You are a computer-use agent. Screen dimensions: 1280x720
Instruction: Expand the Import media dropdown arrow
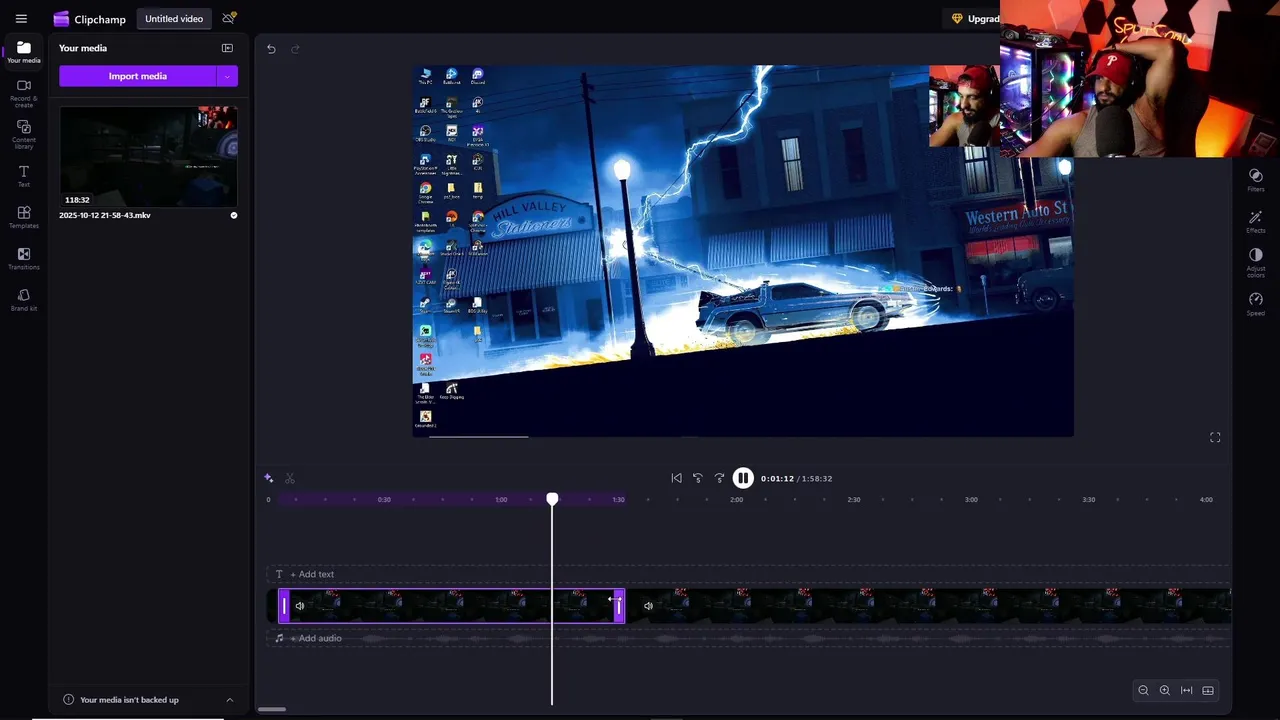pos(227,76)
